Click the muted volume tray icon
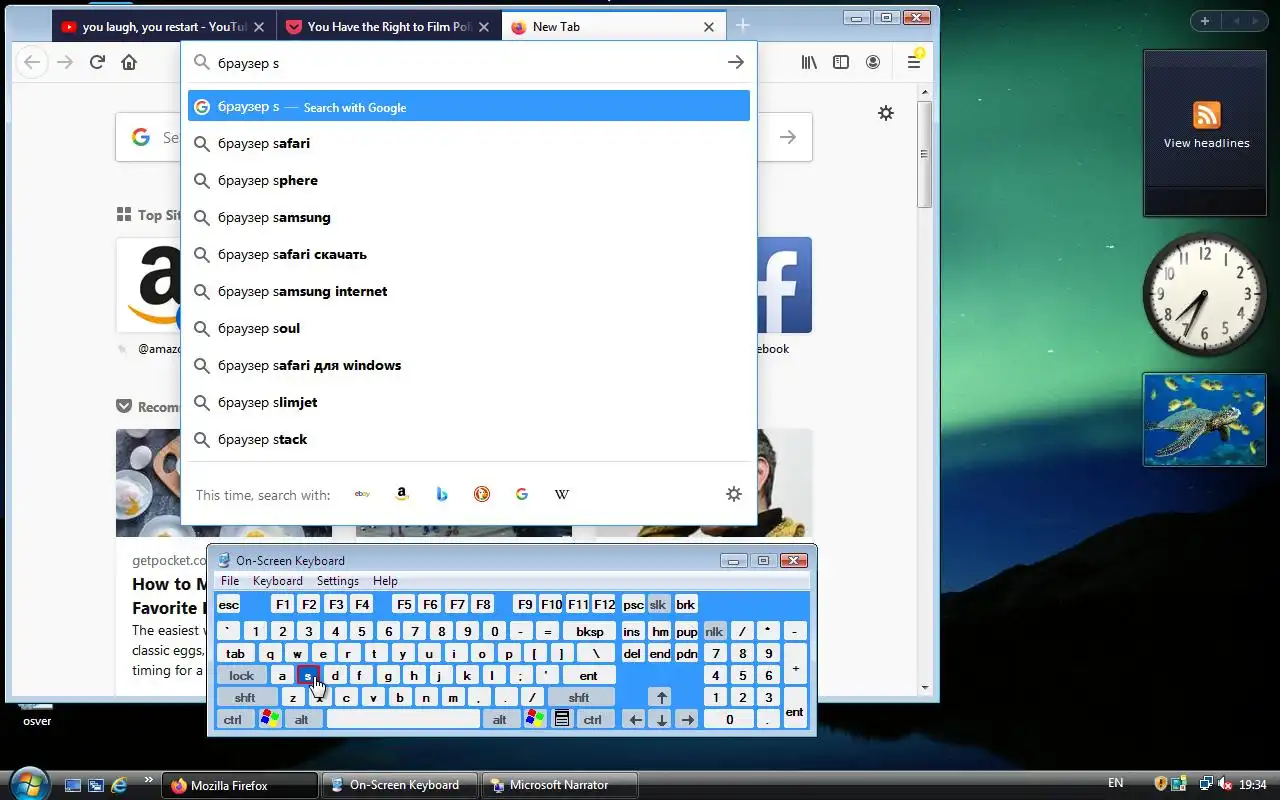 tap(1224, 784)
